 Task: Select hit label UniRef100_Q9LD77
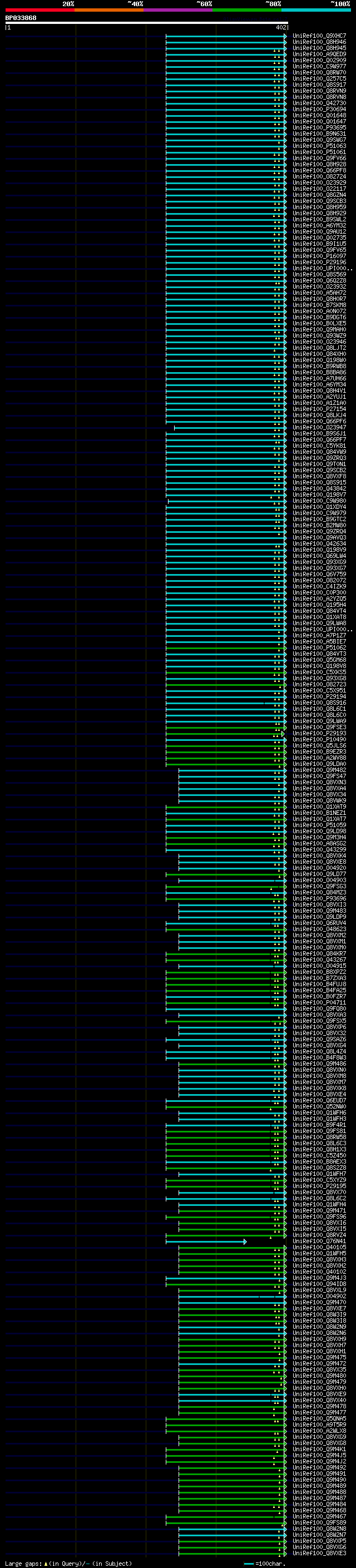pos(319,874)
